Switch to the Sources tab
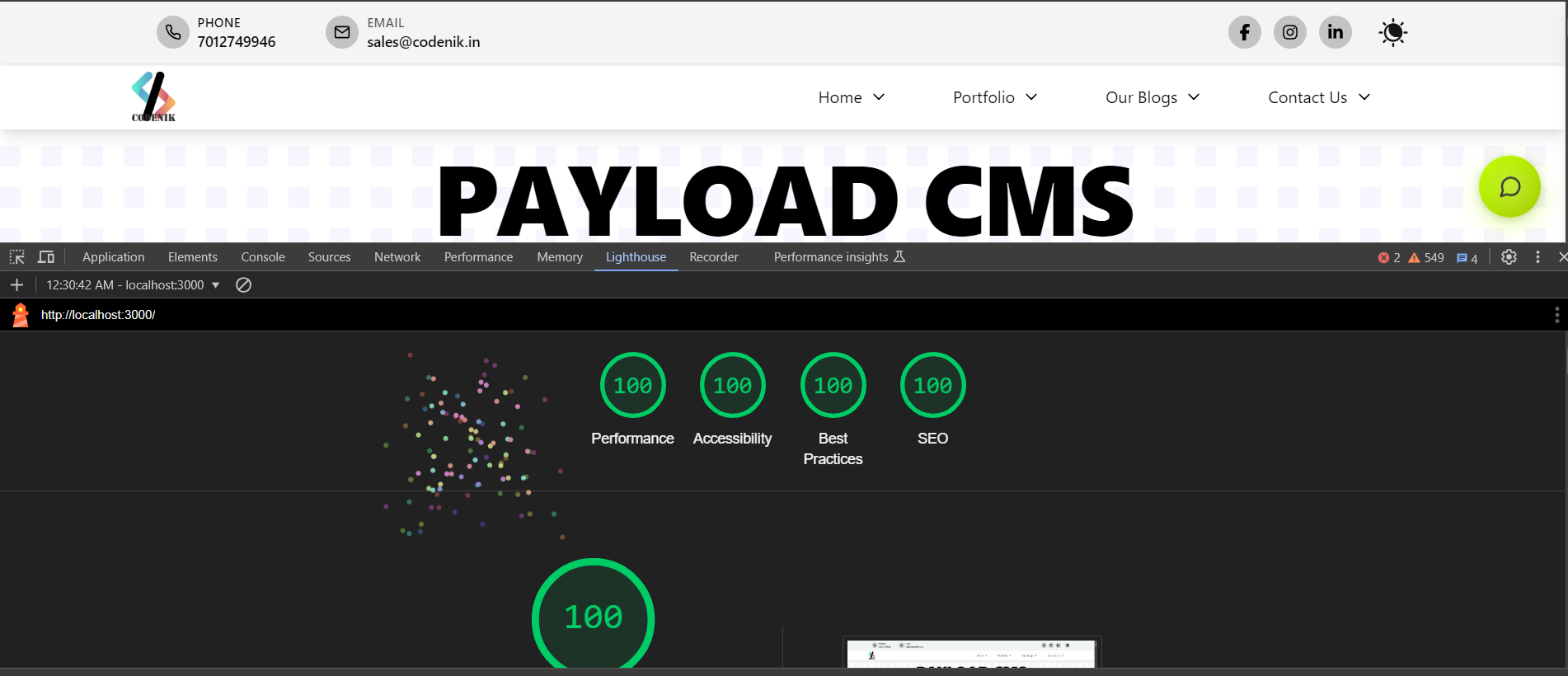The height and width of the screenshot is (676, 1568). pyautogui.click(x=330, y=257)
